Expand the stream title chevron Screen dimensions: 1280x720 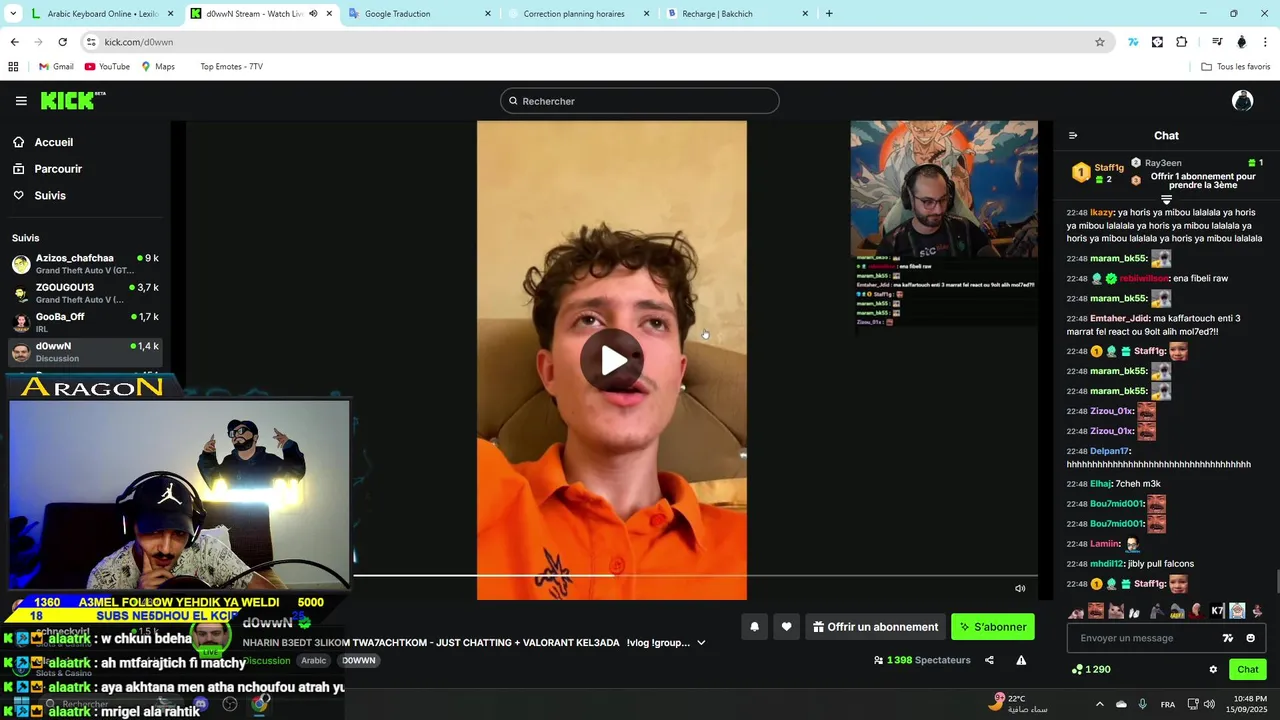pyautogui.click(x=701, y=643)
